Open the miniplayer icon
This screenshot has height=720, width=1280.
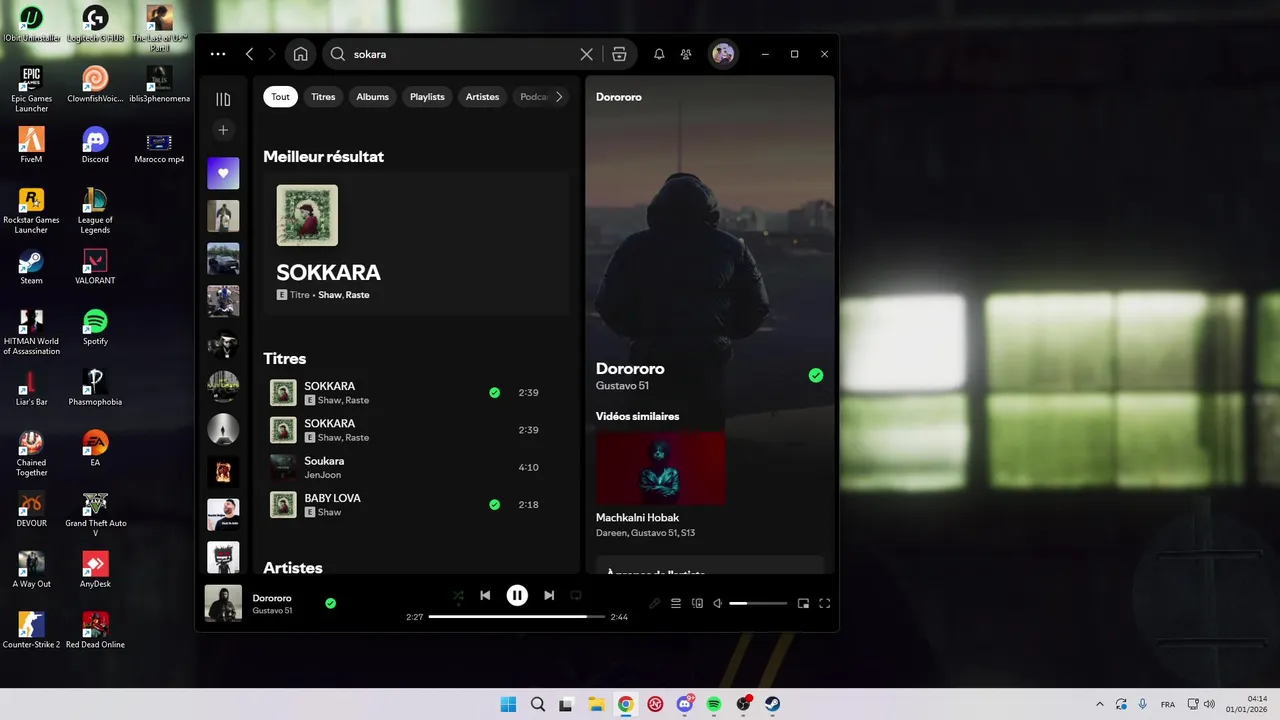click(803, 603)
